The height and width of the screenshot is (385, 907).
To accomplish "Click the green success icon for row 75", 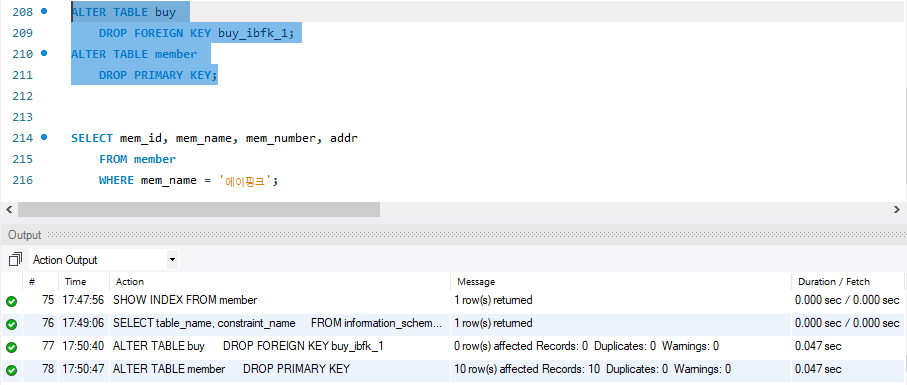I will 11,301.
